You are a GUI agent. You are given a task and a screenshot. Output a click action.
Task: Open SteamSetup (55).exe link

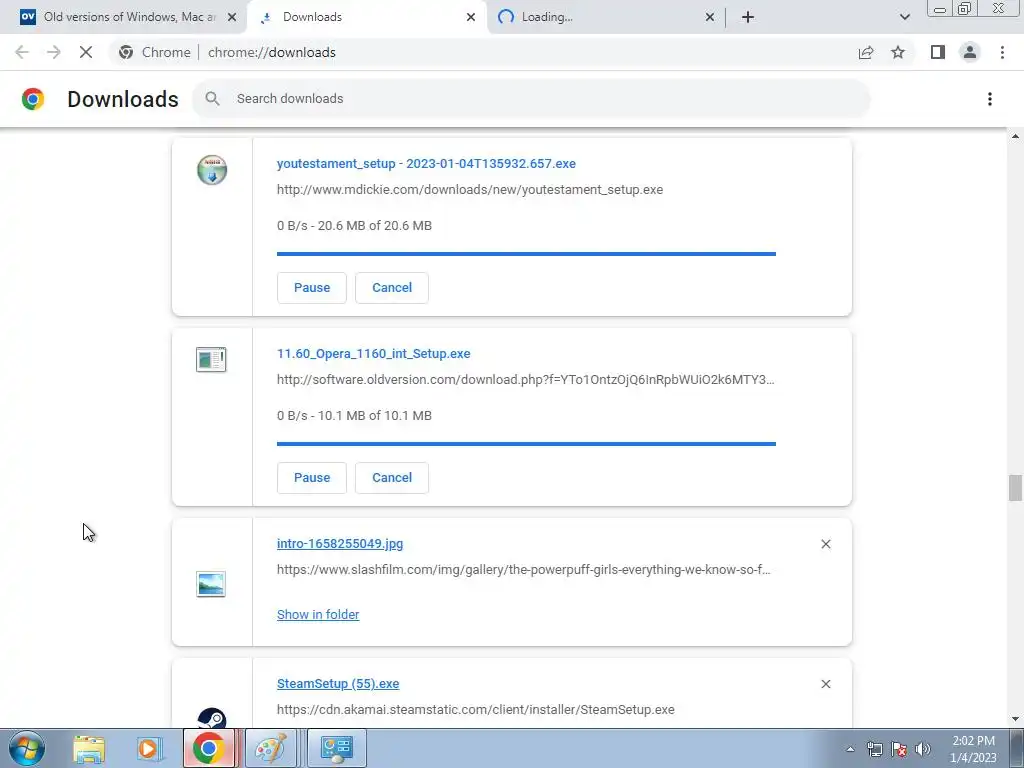click(x=338, y=684)
